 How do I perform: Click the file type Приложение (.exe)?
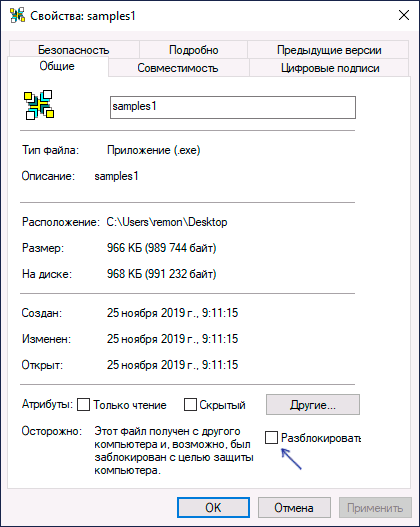154,150
